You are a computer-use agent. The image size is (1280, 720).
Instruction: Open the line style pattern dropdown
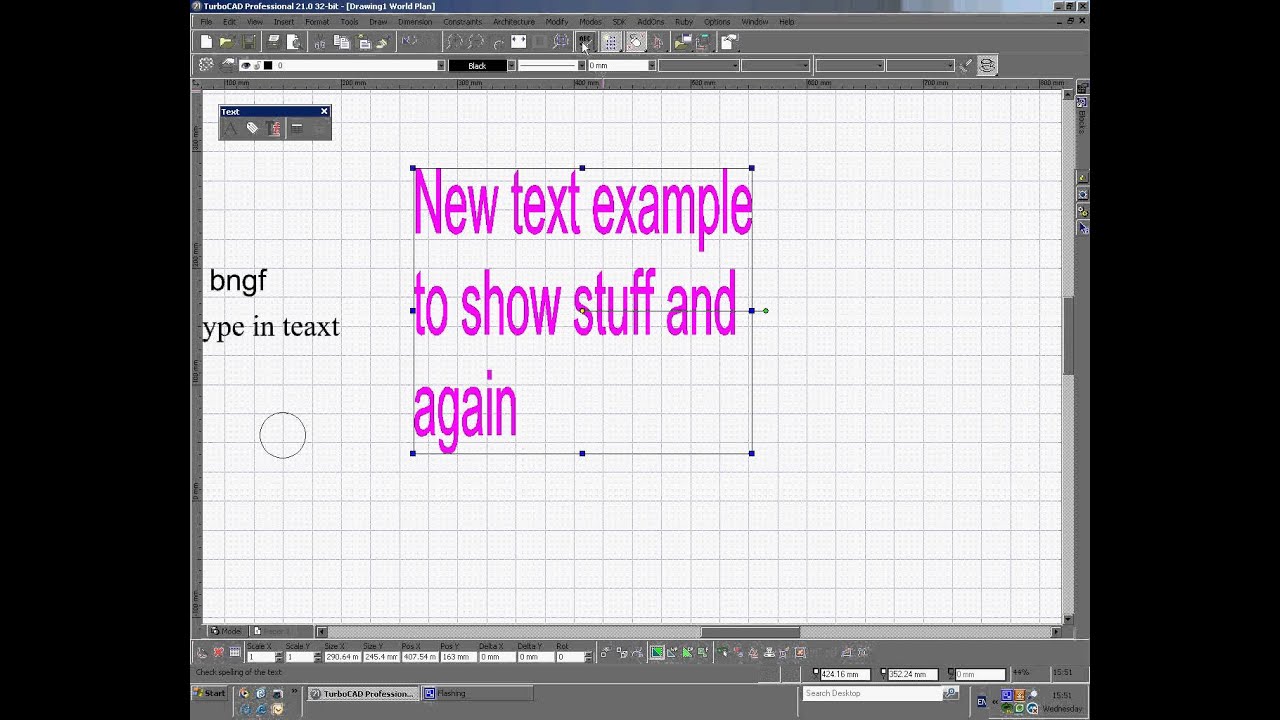[x=581, y=65]
